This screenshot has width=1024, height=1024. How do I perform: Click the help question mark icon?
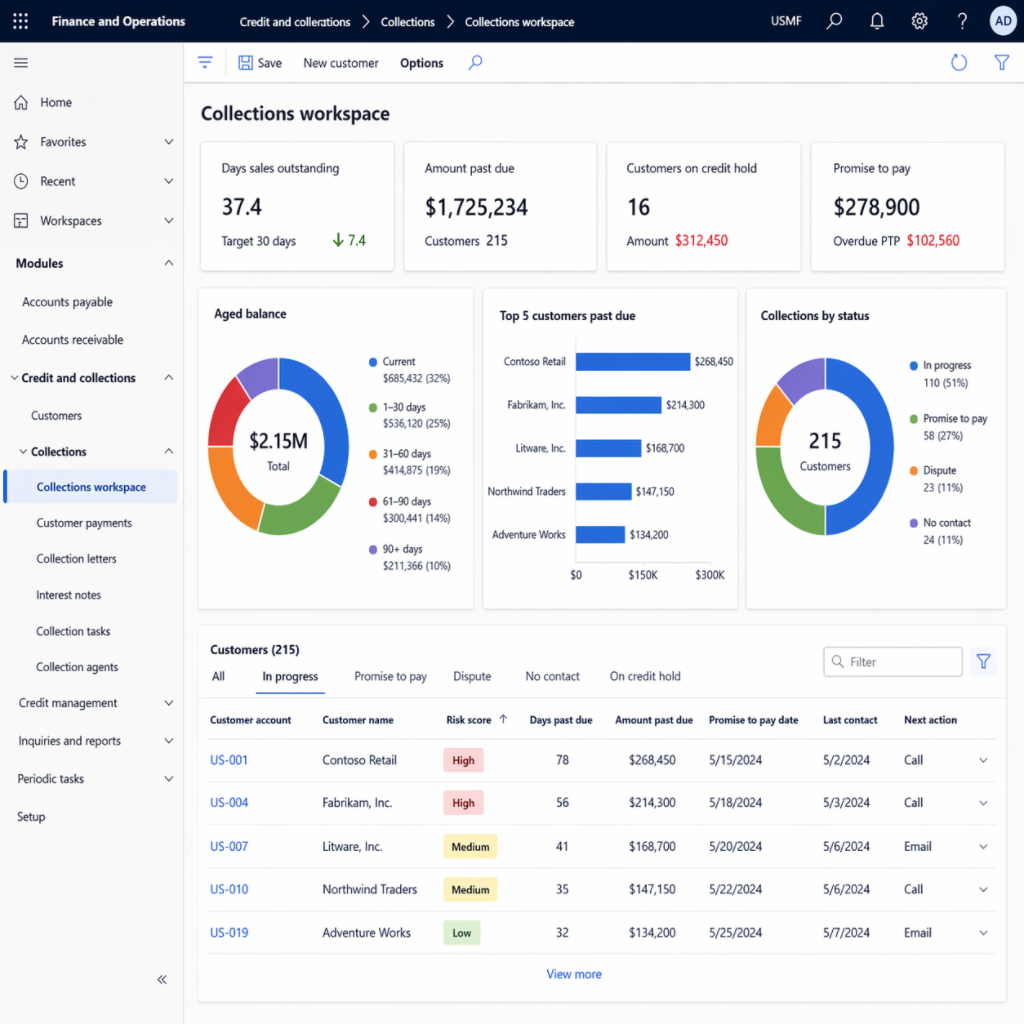point(961,21)
